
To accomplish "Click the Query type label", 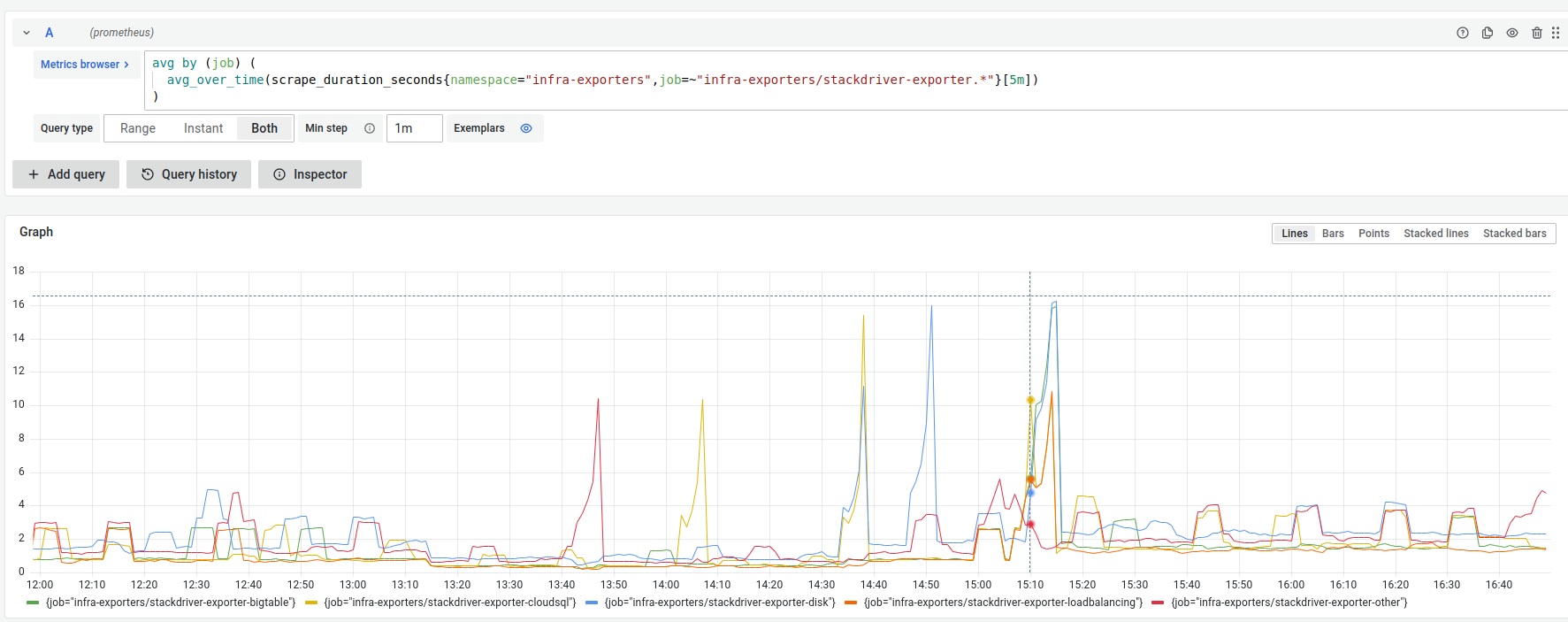I will pos(66,128).
